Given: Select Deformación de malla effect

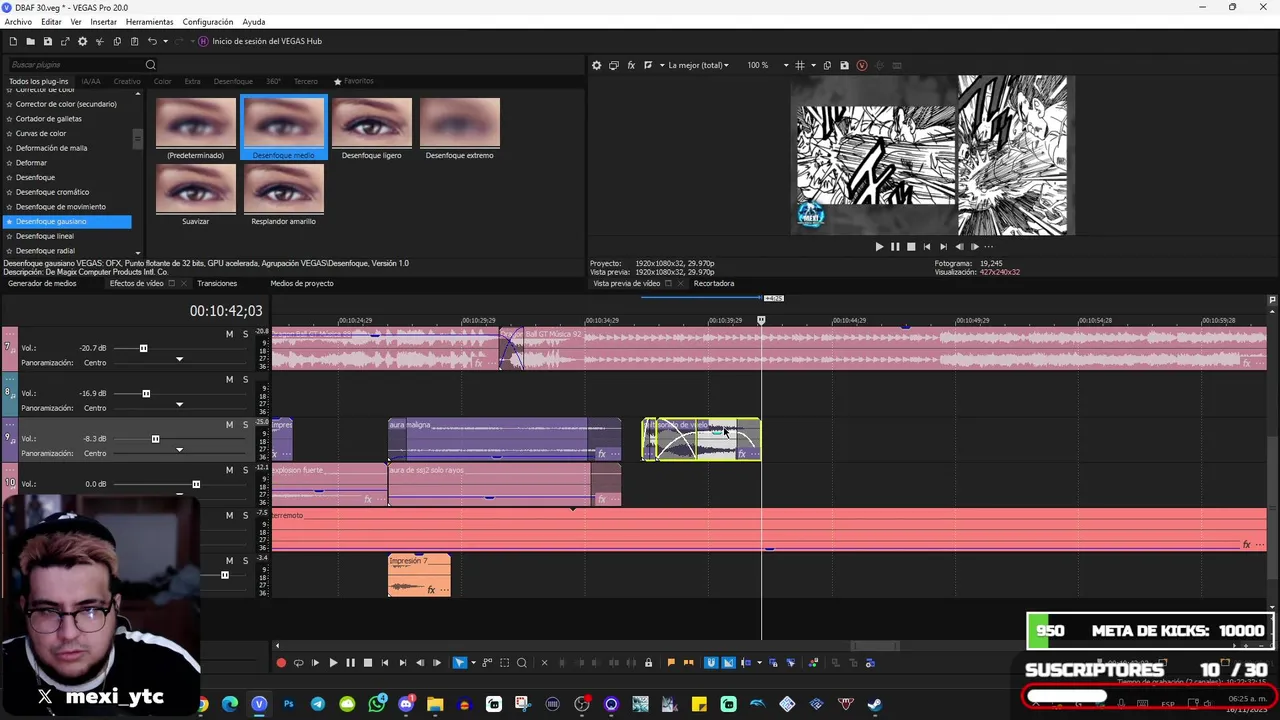Looking at the screenshot, I should [x=51, y=148].
